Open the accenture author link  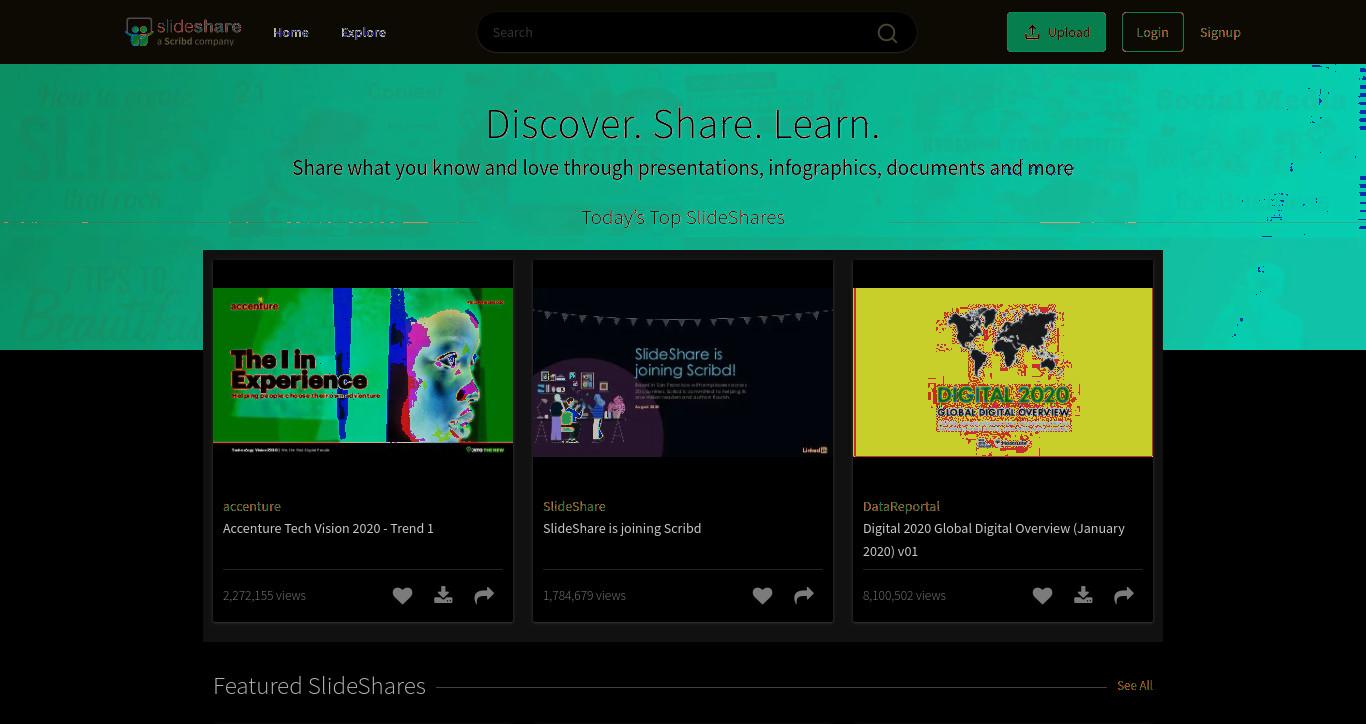coord(252,506)
